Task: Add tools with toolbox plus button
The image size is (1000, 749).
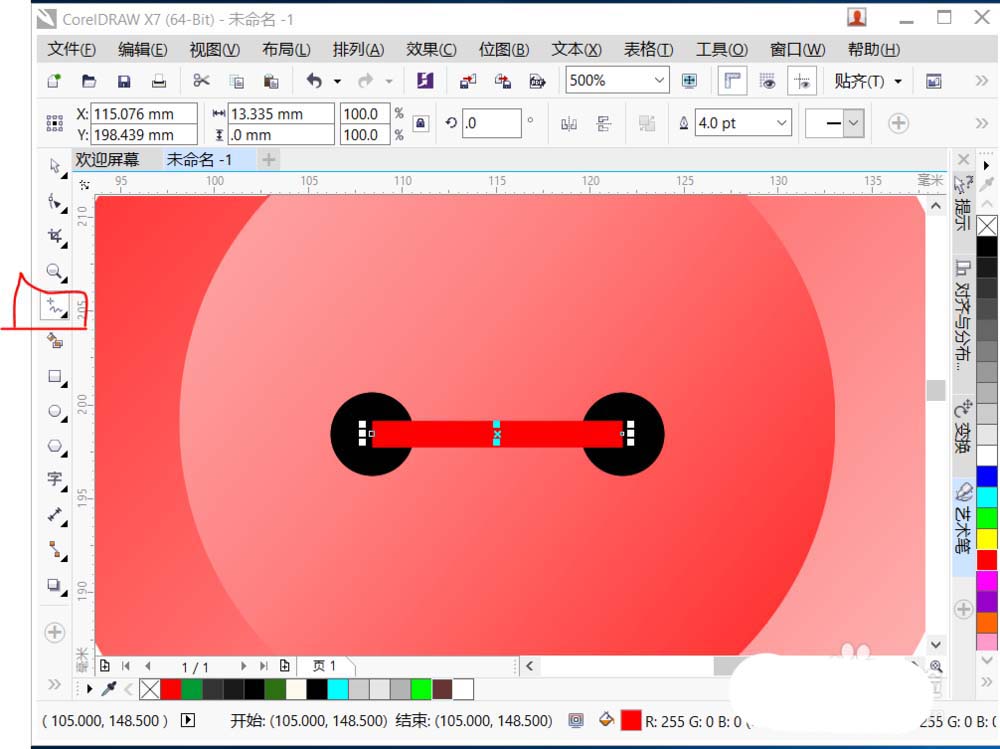Action: pos(55,633)
